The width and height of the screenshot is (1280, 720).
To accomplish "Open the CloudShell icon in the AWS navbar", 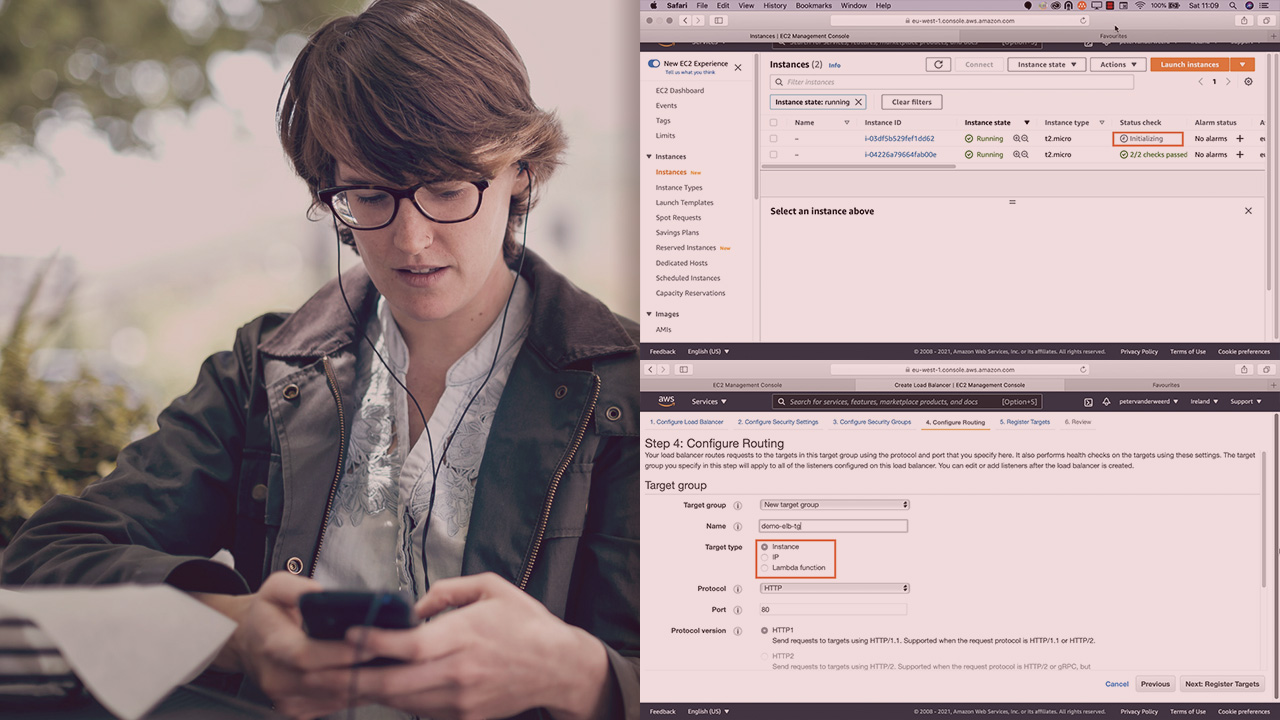I will pyautogui.click(x=1088, y=402).
